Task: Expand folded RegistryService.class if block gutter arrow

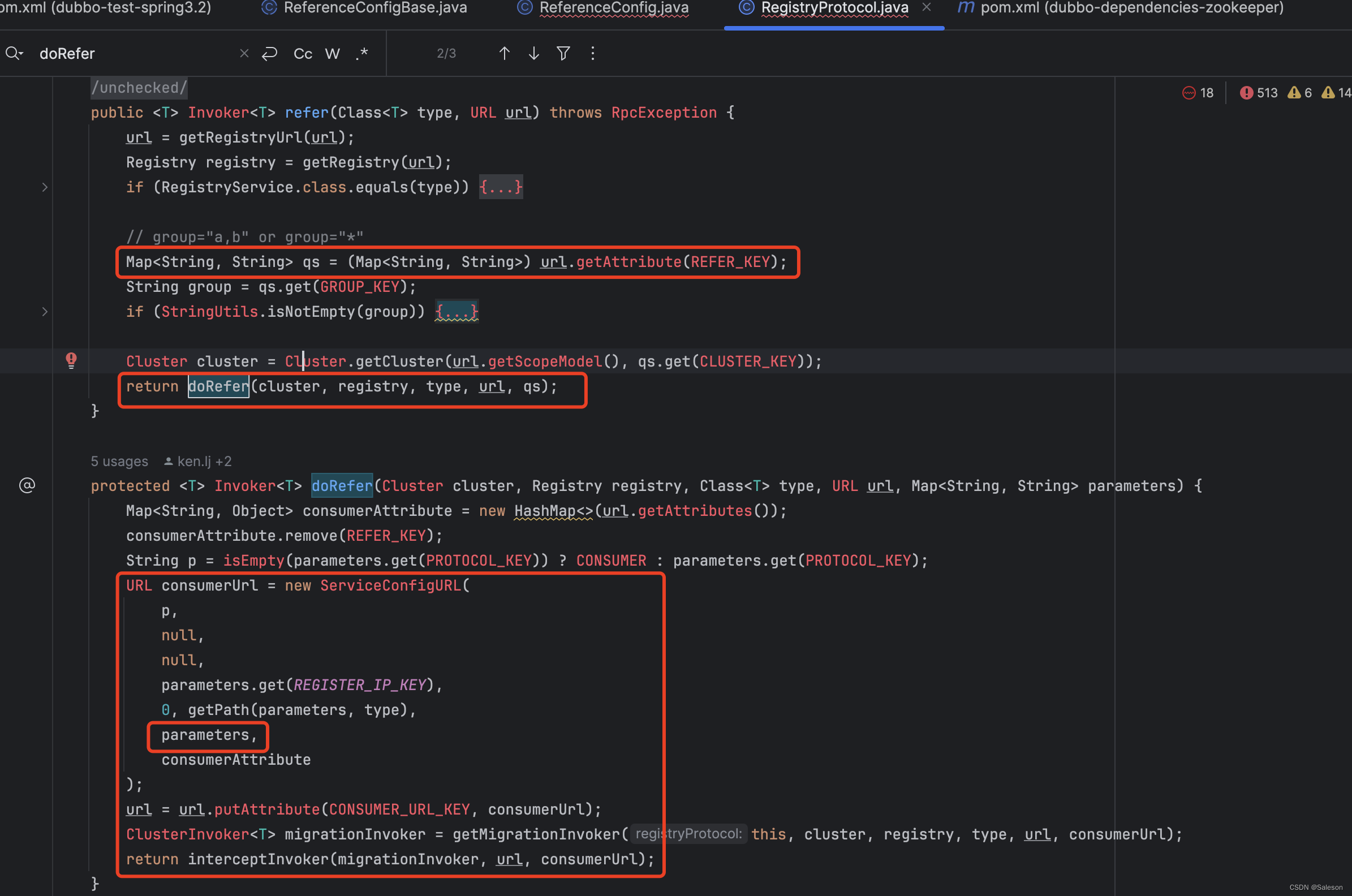Action: pyautogui.click(x=45, y=187)
